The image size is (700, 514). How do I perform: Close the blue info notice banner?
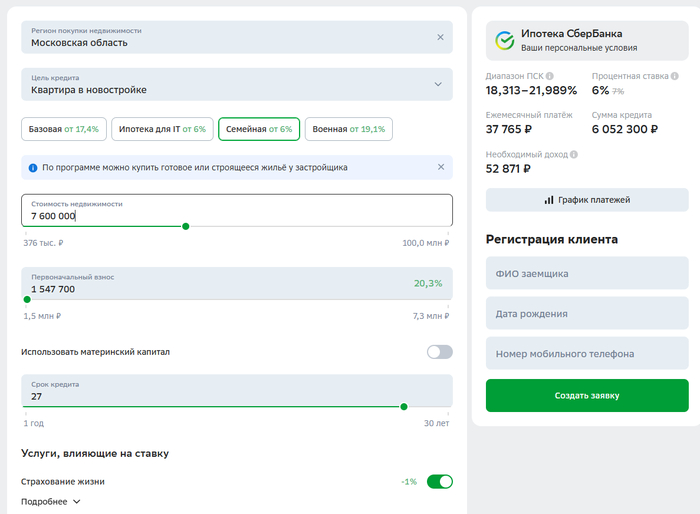click(440, 167)
